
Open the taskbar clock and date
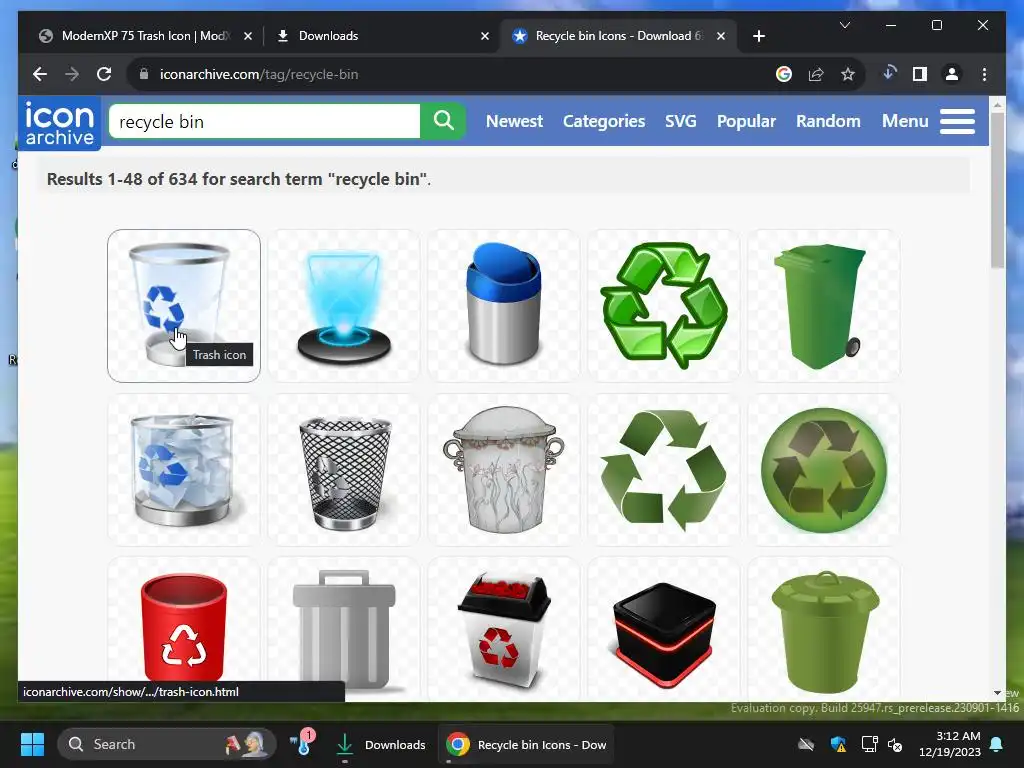click(950, 744)
